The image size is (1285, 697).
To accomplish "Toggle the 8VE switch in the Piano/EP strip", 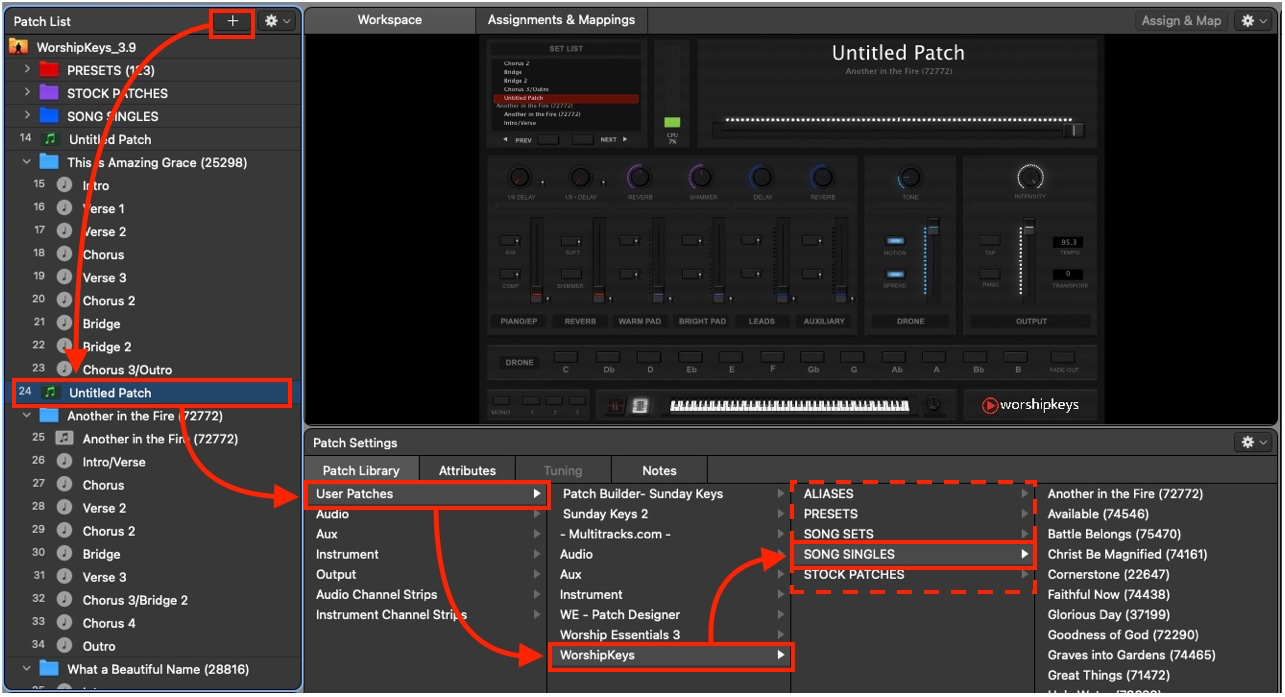I will click(511, 241).
